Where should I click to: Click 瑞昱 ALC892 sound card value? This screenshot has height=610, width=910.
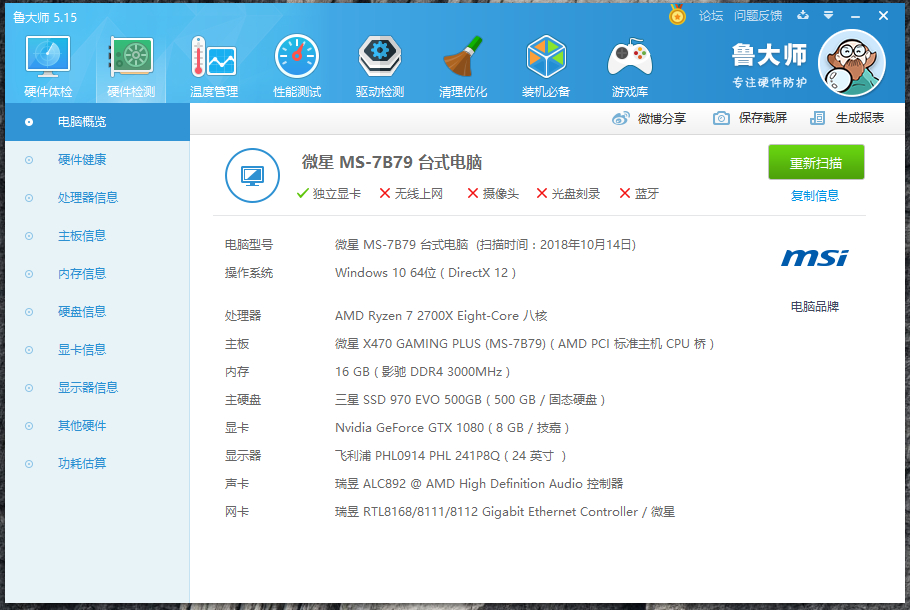[479, 483]
